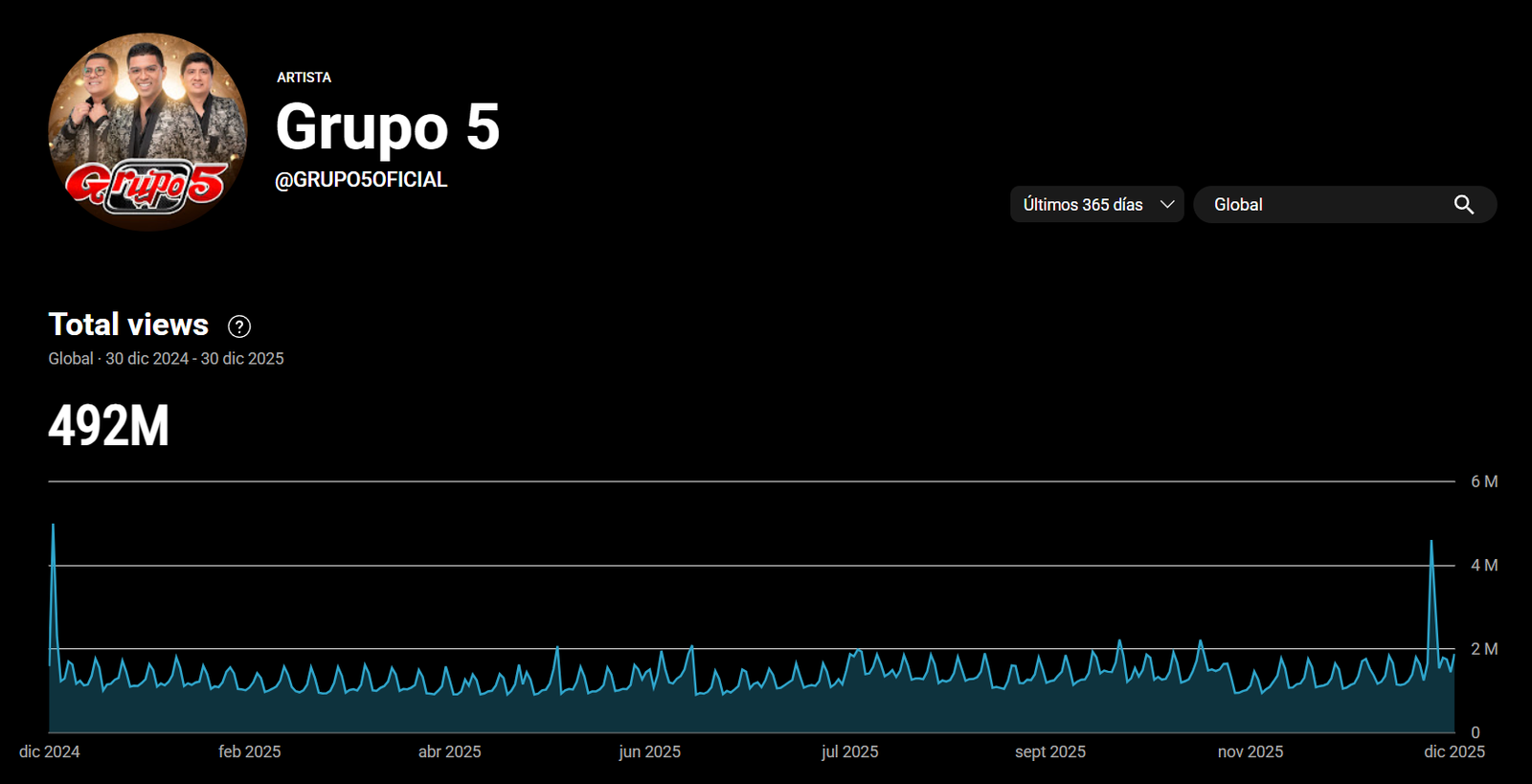1532x784 pixels.
Task: Click the 492M total views figure
Action: click(108, 426)
